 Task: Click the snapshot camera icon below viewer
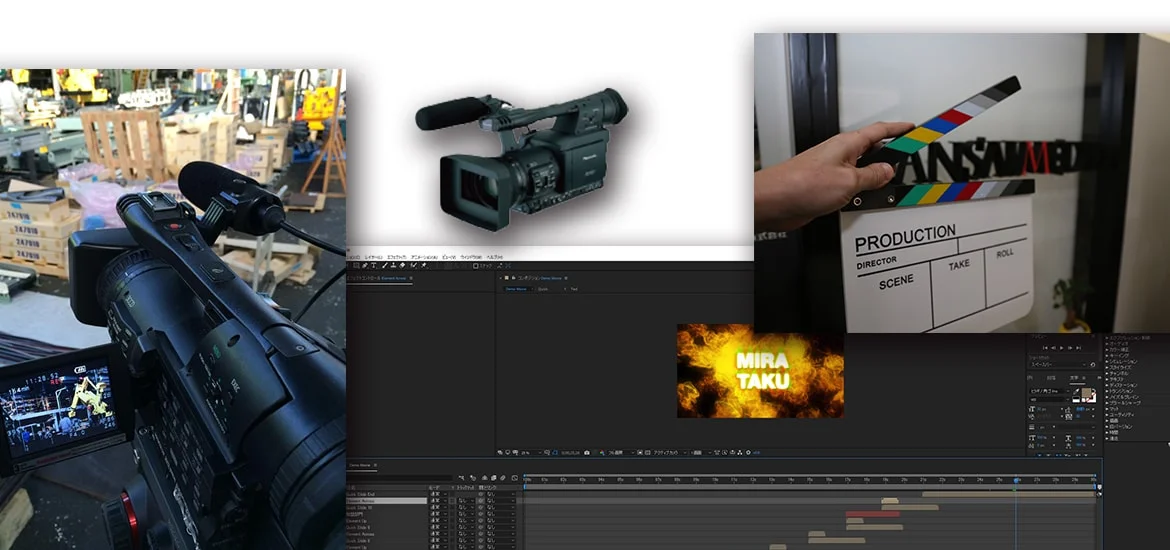click(586, 453)
